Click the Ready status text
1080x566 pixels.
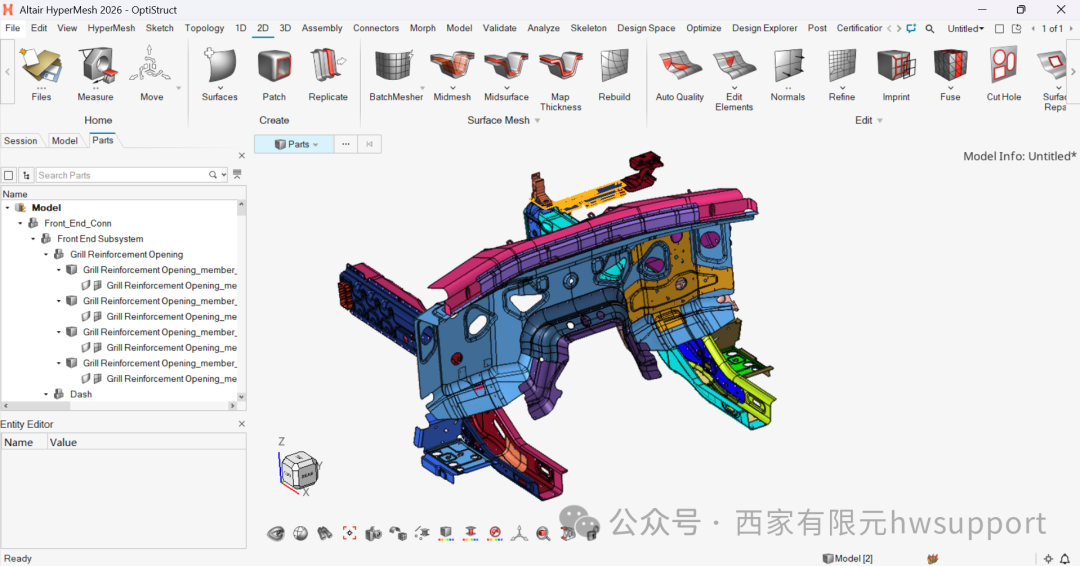click(x=18, y=558)
